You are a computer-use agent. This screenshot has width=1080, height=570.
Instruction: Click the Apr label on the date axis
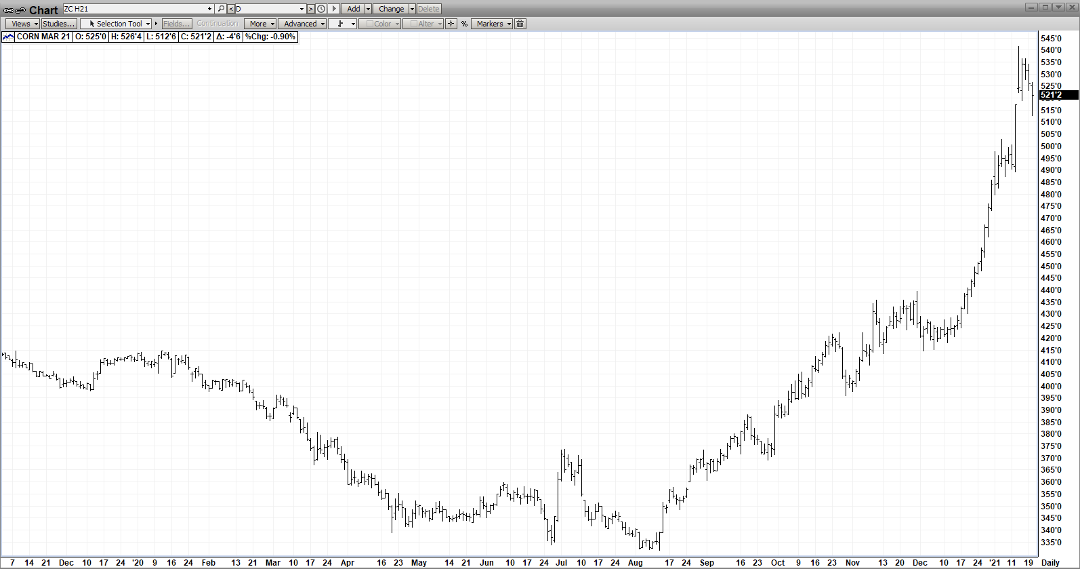[x=347, y=563]
